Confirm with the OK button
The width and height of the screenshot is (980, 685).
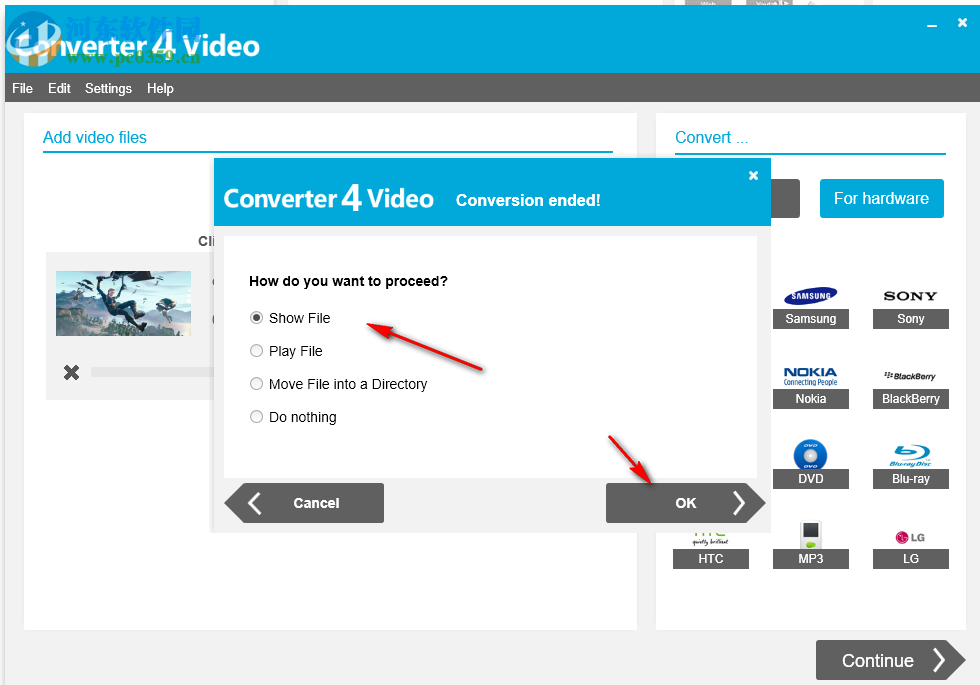[x=686, y=503]
